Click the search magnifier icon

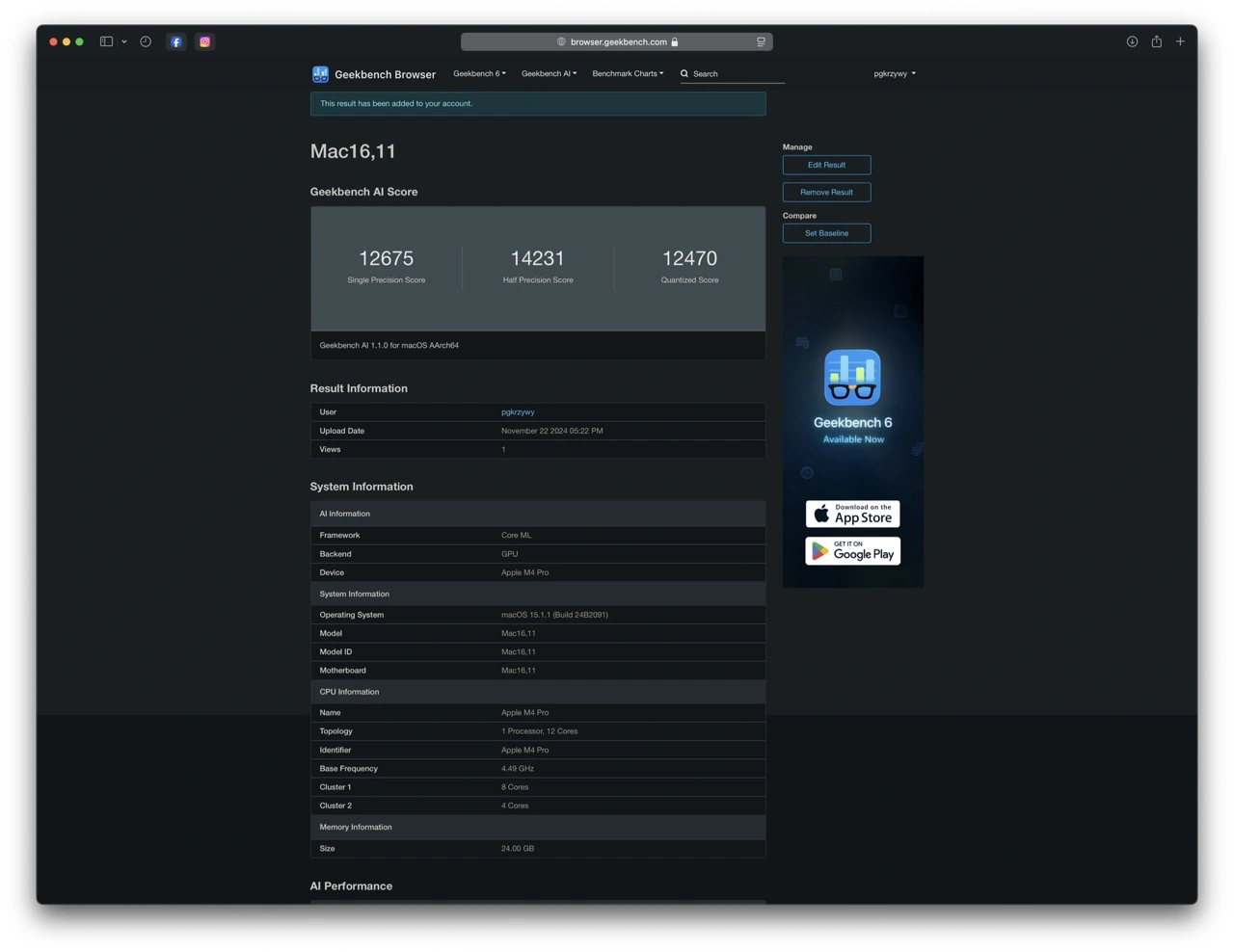click(684, 73)
